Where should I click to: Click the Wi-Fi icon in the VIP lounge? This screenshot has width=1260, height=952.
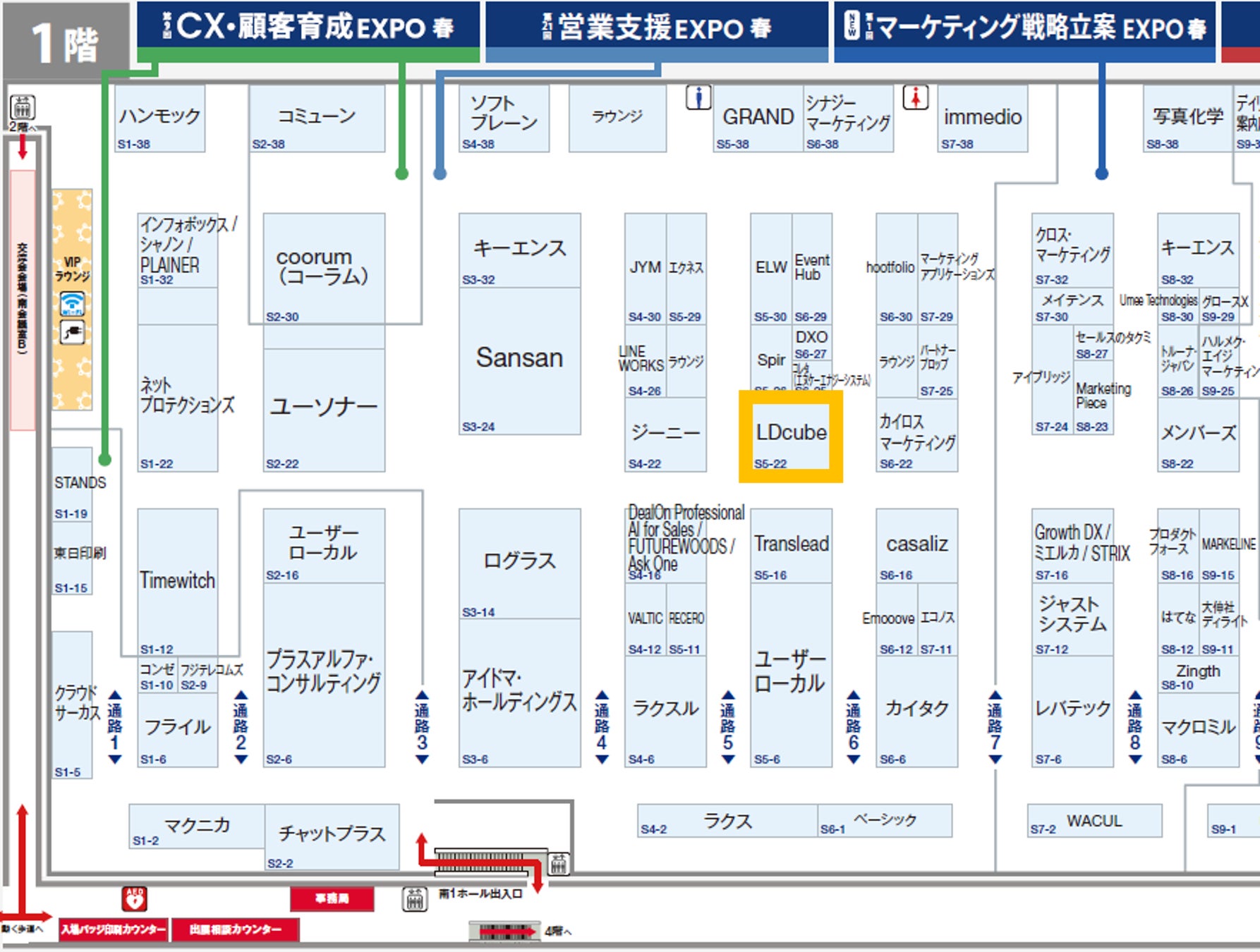coord(72,304)
